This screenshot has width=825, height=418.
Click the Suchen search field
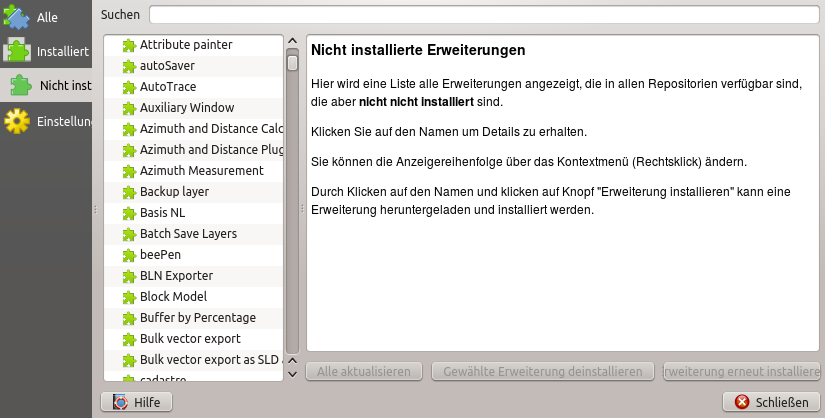pyautogui.click(x=484, y=14)
